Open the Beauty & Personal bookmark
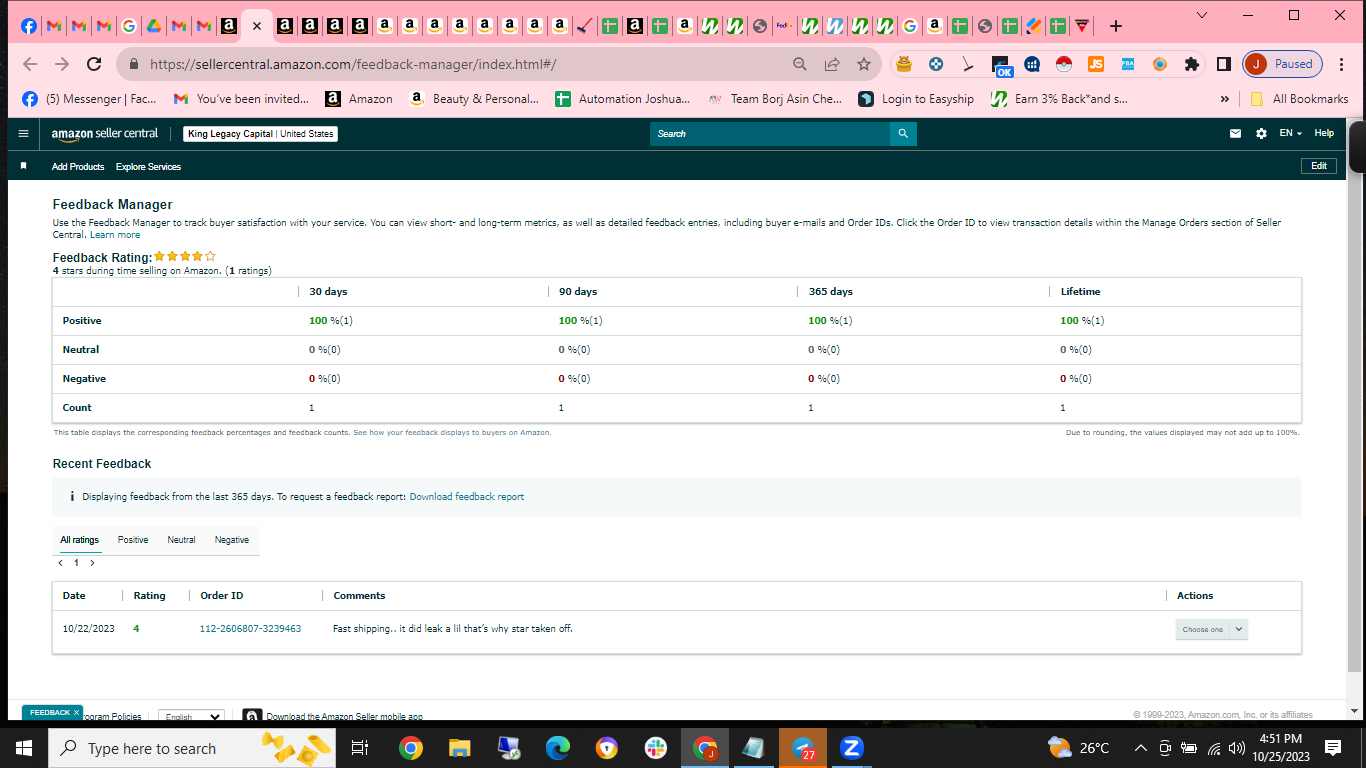 [x=474, y=99]
